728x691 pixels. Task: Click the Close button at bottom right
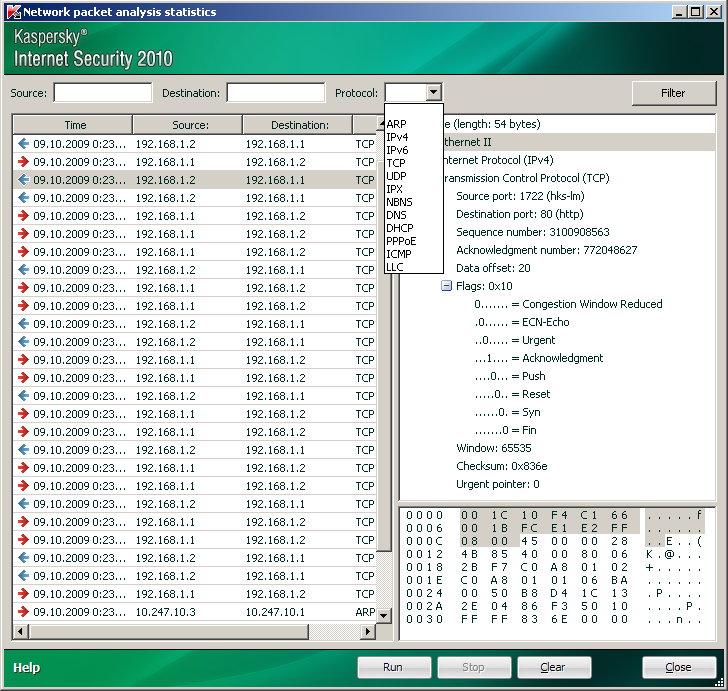tap(679, 667)
